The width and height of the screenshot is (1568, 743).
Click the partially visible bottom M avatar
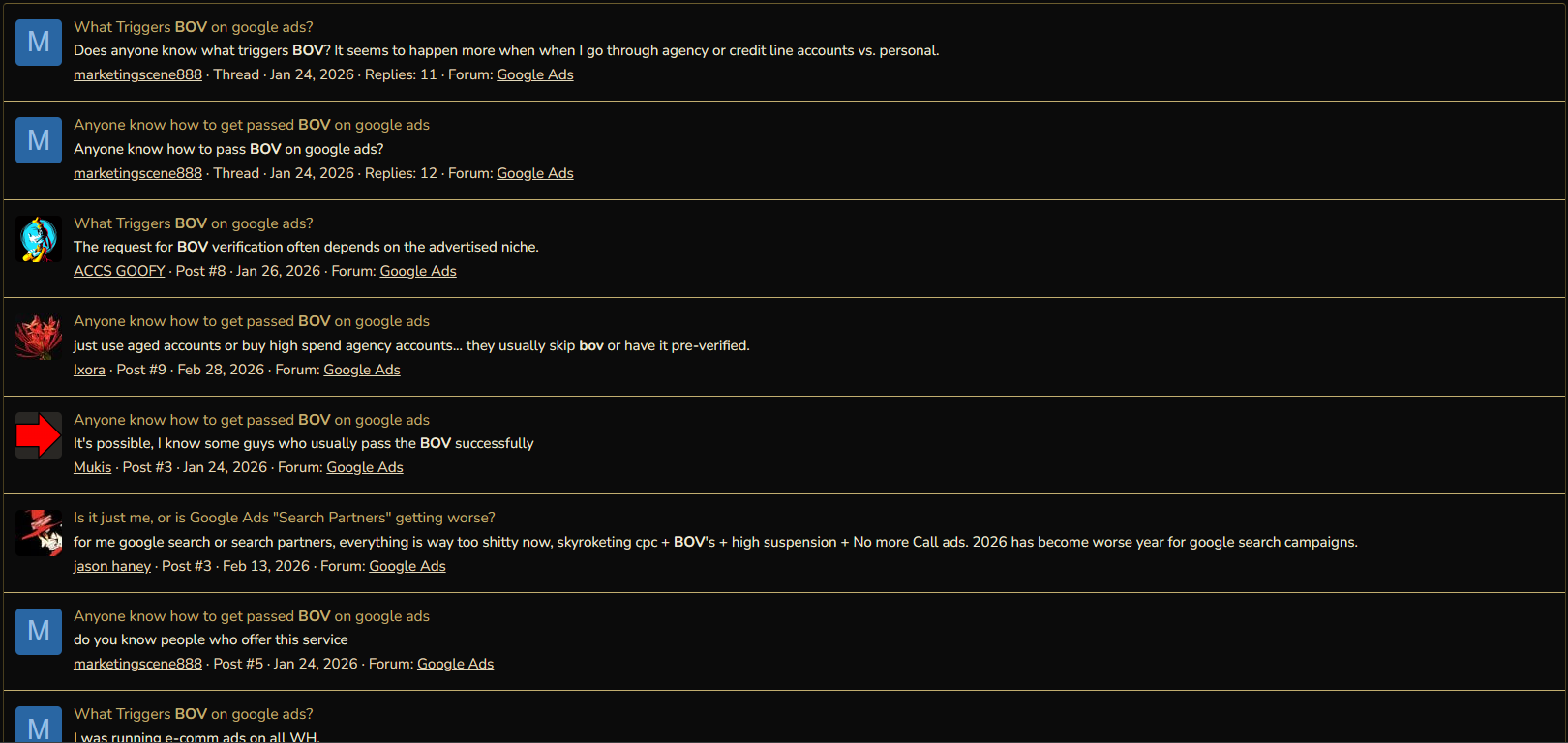[39, 725]
